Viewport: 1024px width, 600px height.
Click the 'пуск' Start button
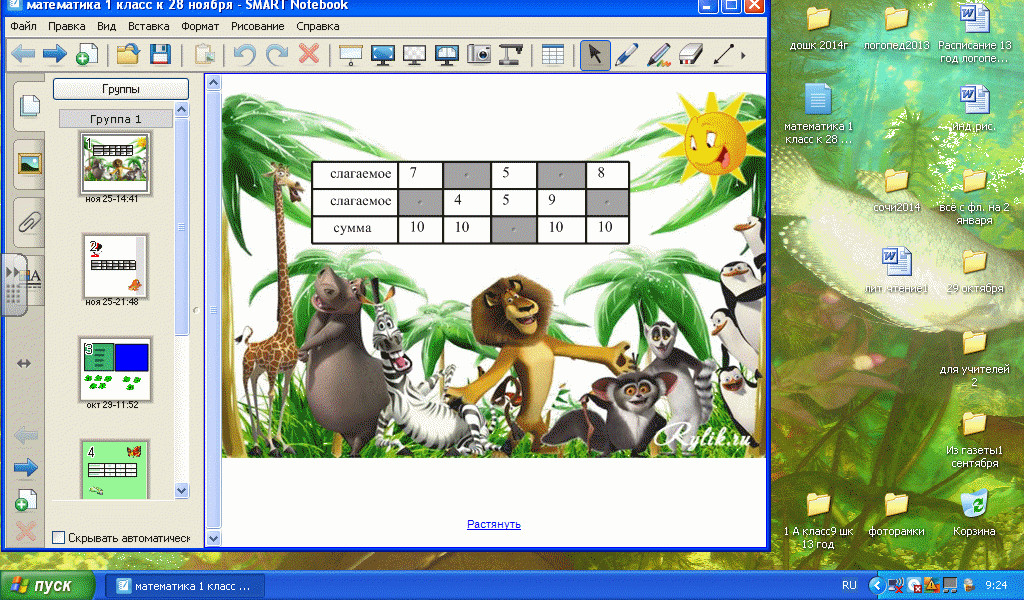click(x=48, y=585)
